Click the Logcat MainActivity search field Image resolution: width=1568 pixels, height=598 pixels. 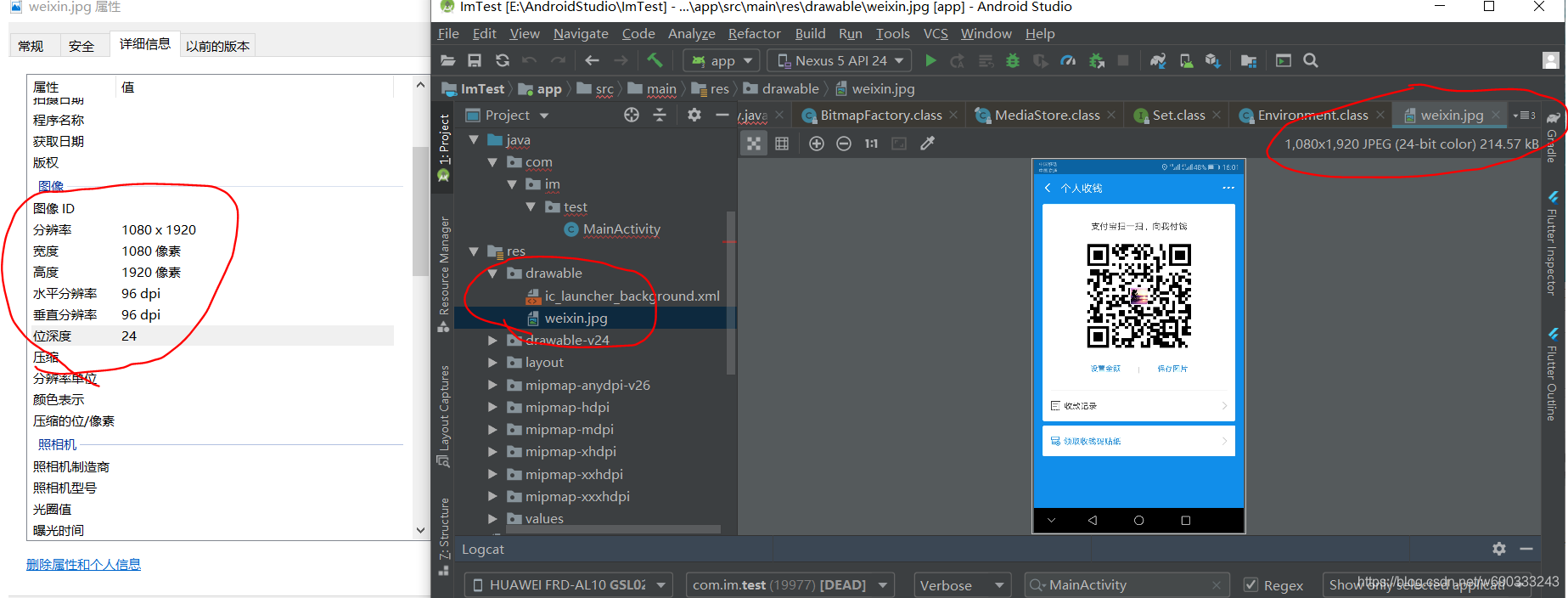point(1127,585)
